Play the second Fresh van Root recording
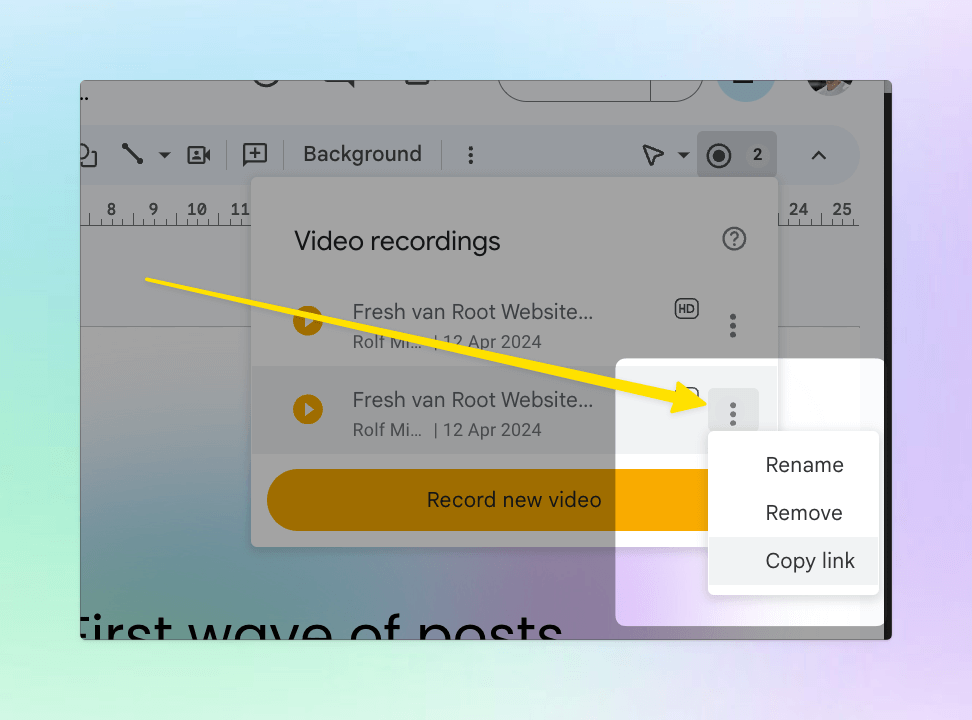The height and width of the screenshot is (720, 972). [x=308, y=409]
